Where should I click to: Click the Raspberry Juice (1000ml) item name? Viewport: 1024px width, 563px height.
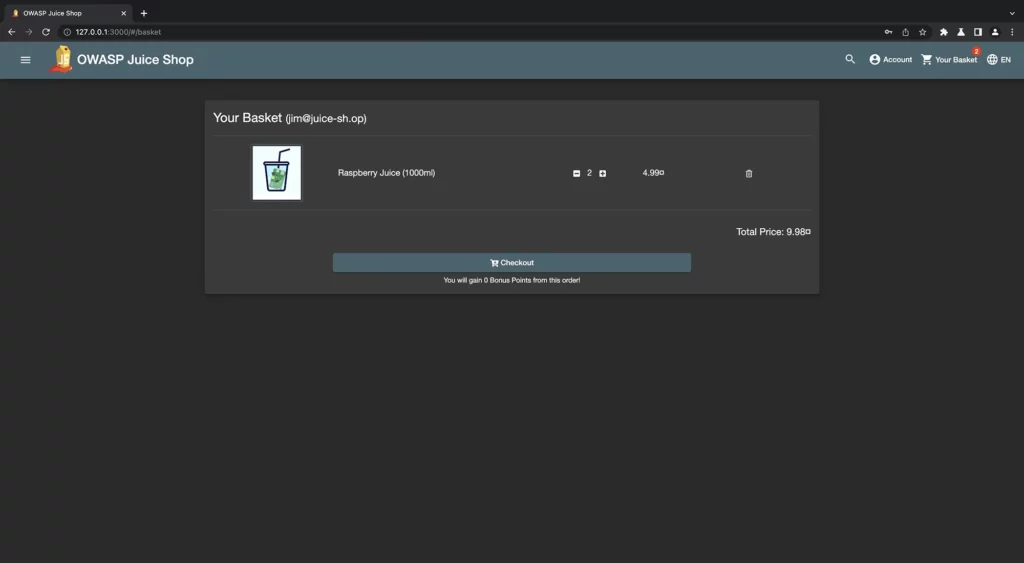point(386,172)
